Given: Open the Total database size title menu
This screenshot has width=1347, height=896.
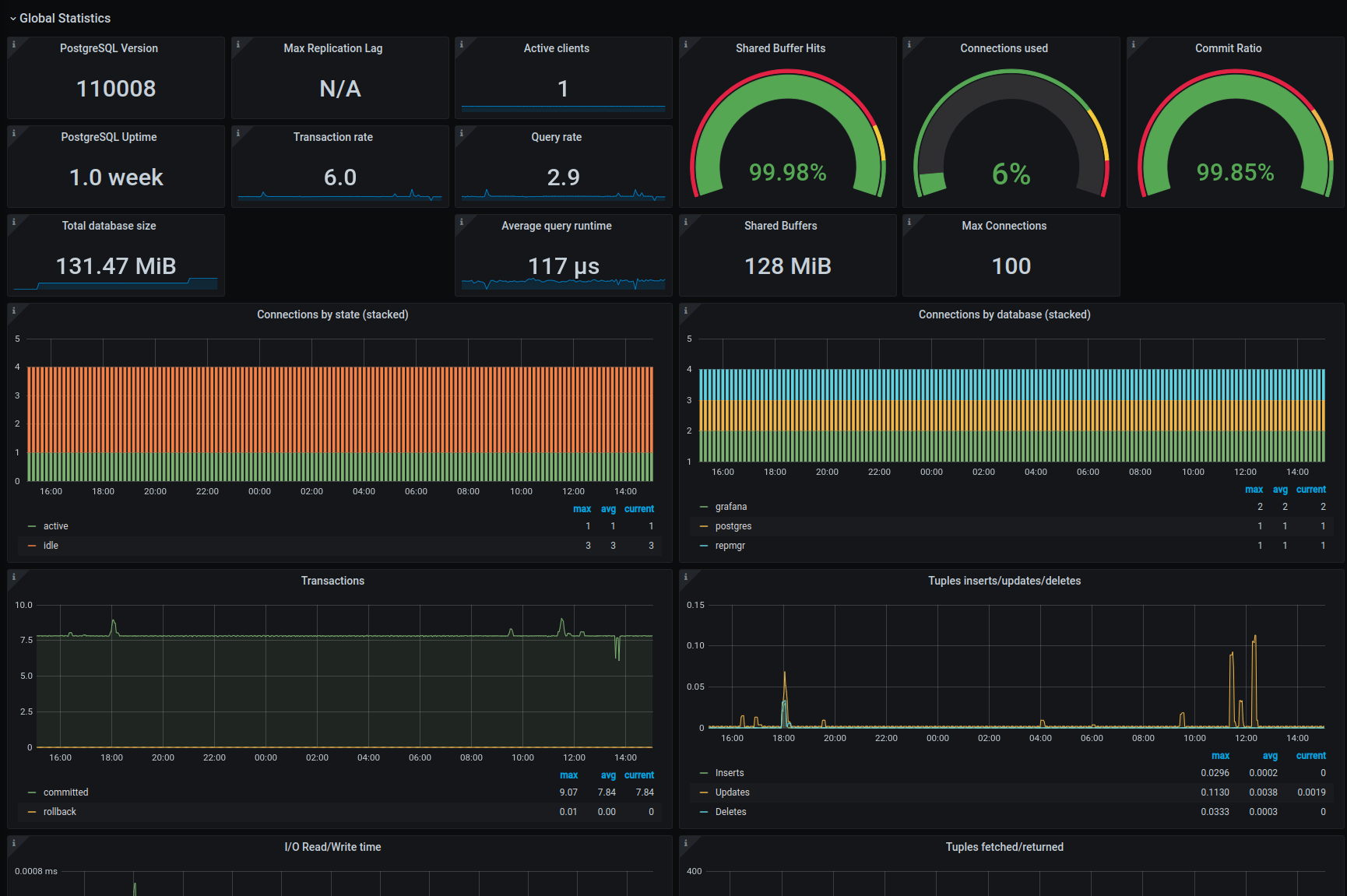Looking at the screenshot, I should click(109, 226).
